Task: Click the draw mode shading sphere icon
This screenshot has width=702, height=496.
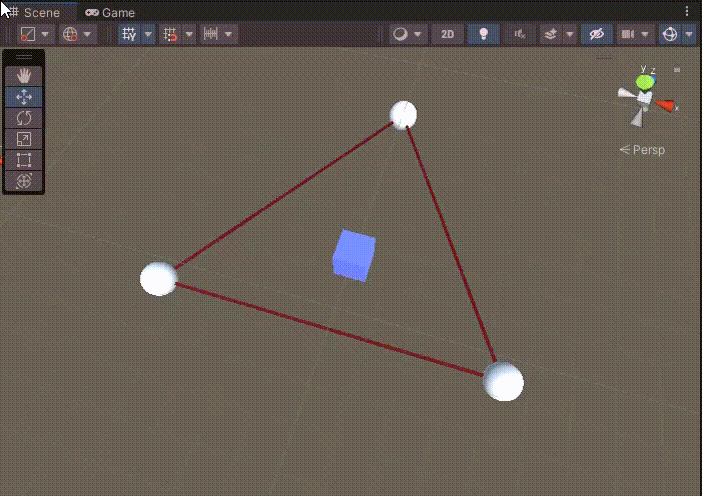Action: (401, 34)
